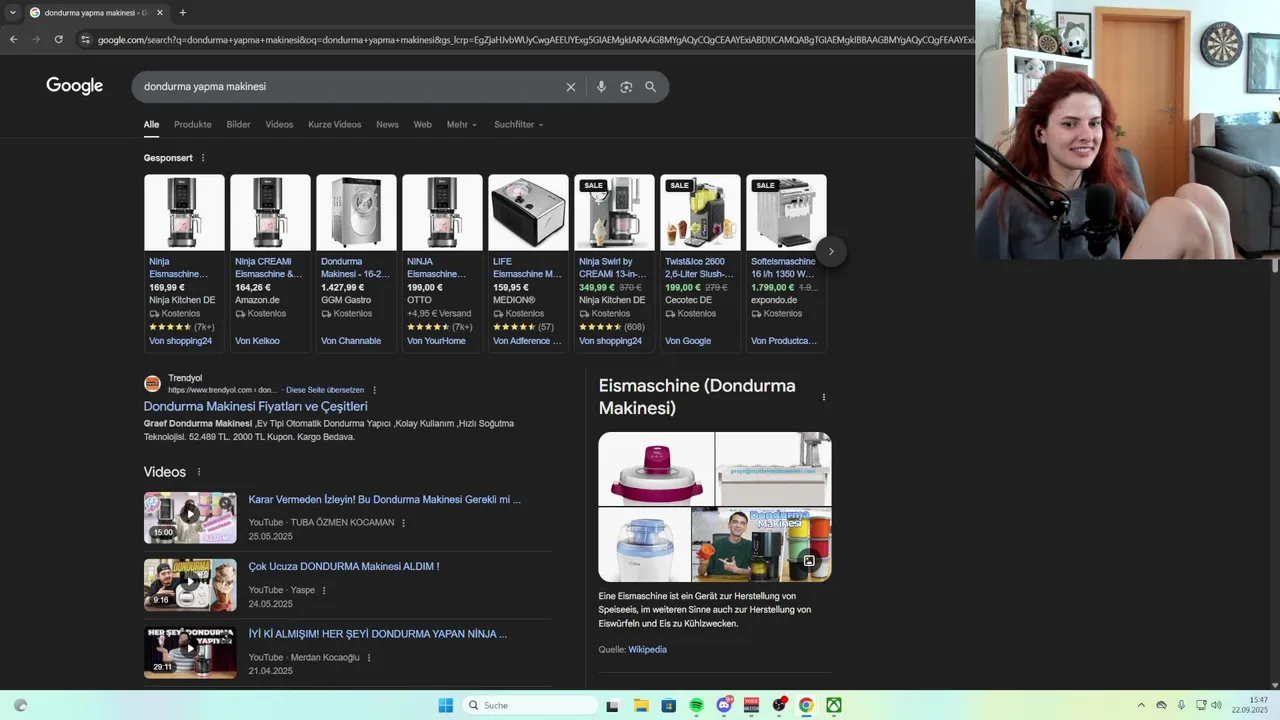Screen dimensions: 1280x720
Task: Play the 9:16 video thumbnail
Action: click(x=190, y=585)
